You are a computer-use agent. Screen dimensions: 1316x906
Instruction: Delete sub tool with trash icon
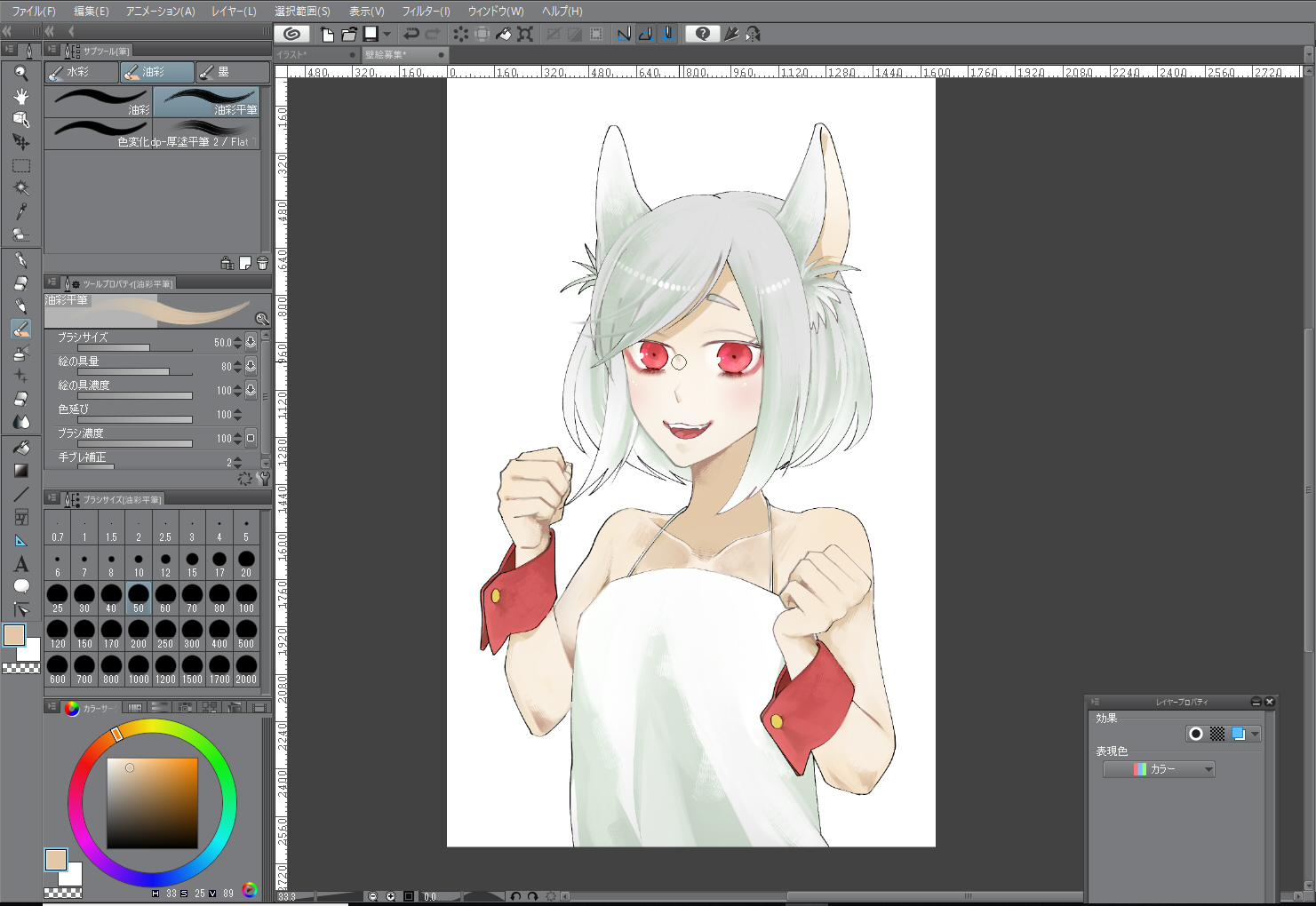(262, 263)
